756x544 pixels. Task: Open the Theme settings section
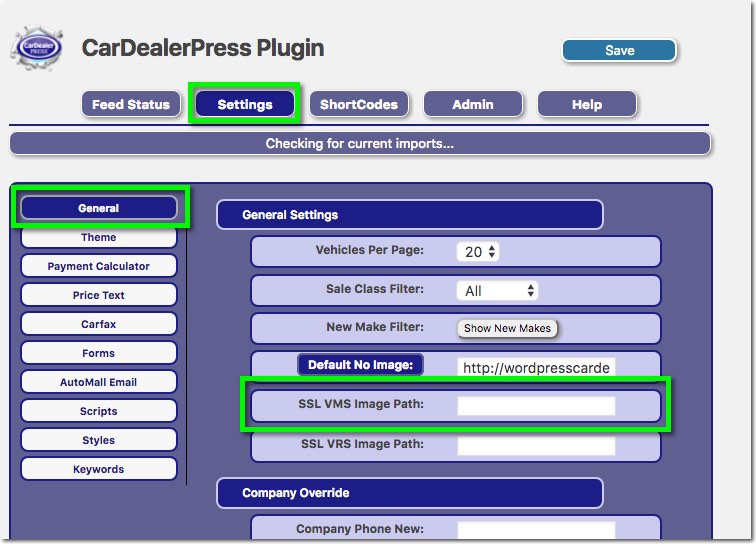pos(98,237)
